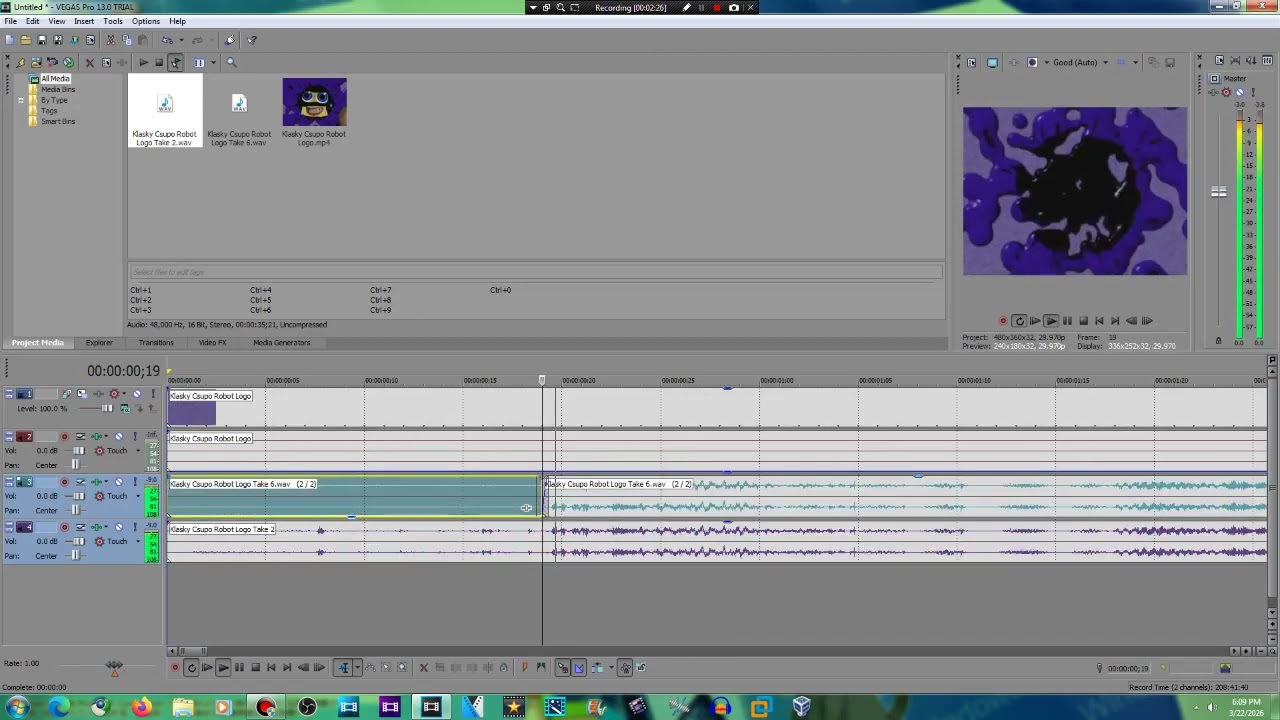Screen dimensions: 1280x720
Task: Invert track 3 phase icon
Action: coord(81,482)
